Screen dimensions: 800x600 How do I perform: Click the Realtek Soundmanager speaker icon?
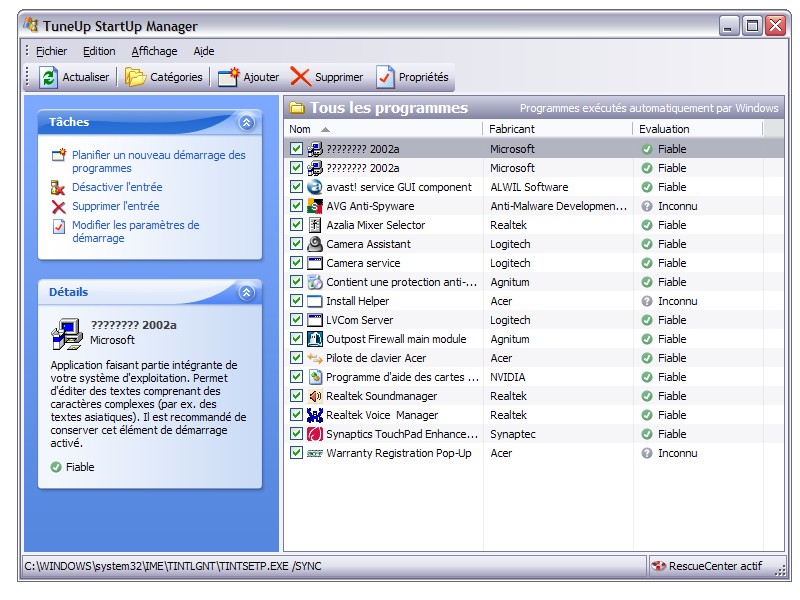click(x=315, y=396)
